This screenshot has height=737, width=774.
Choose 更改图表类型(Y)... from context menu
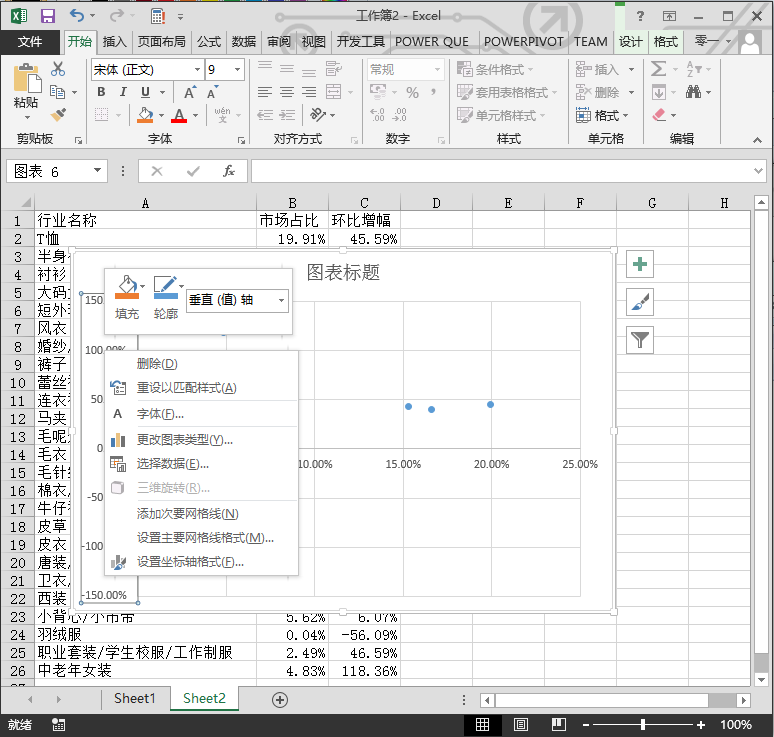(201, 439)
